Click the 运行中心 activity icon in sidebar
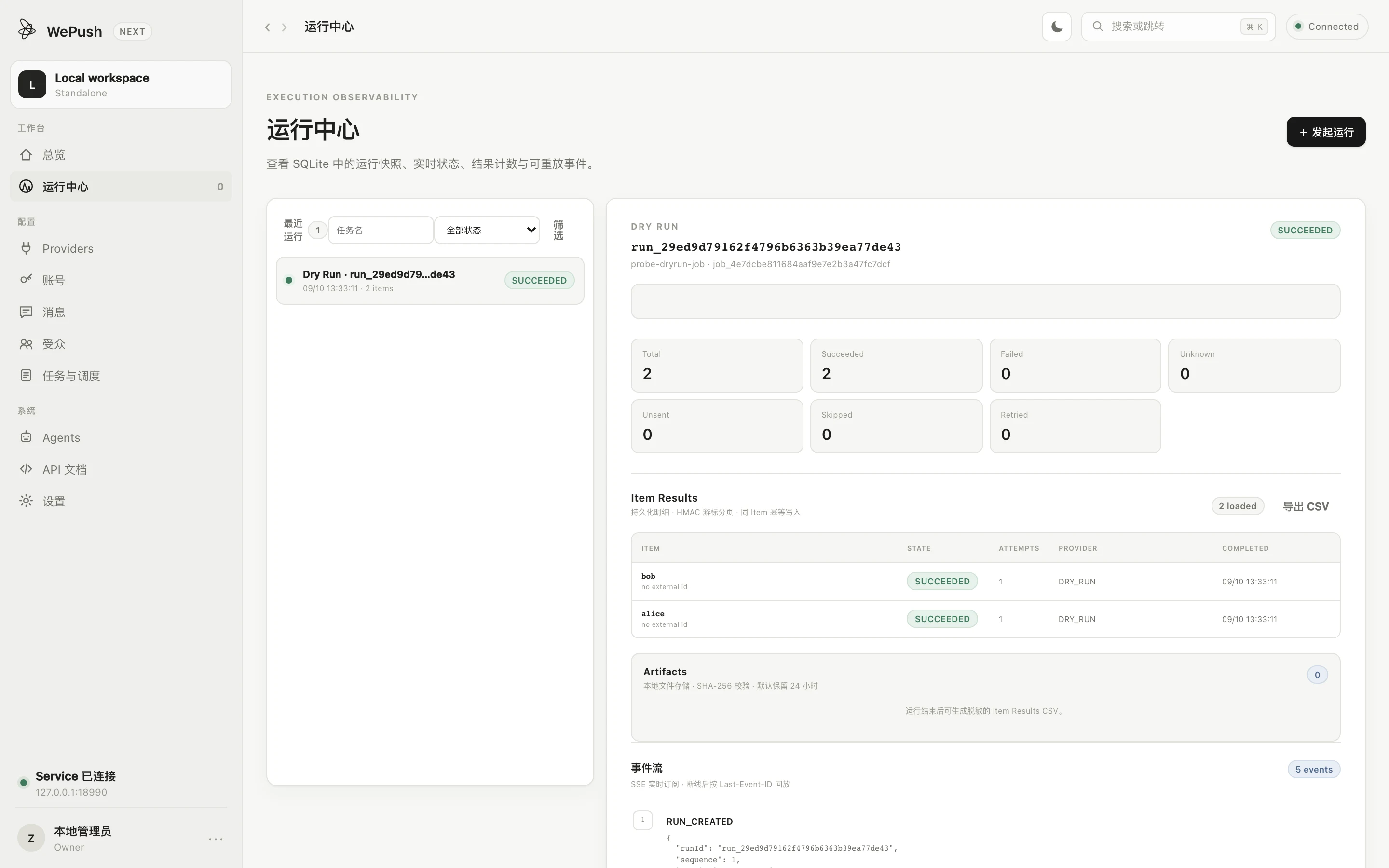This screenshot has width=1389, height=868. 26,186
